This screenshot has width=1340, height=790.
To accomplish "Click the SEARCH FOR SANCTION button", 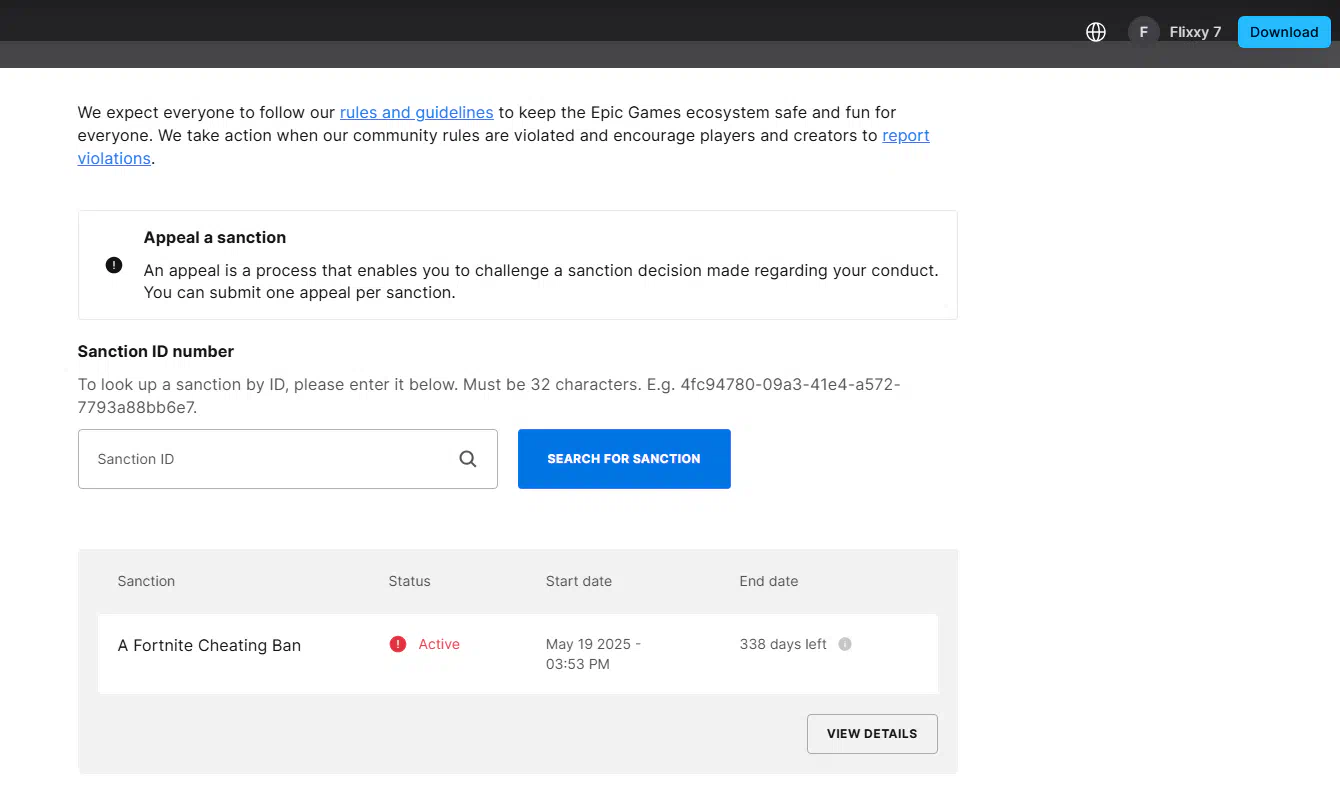I will pos(624,459).
